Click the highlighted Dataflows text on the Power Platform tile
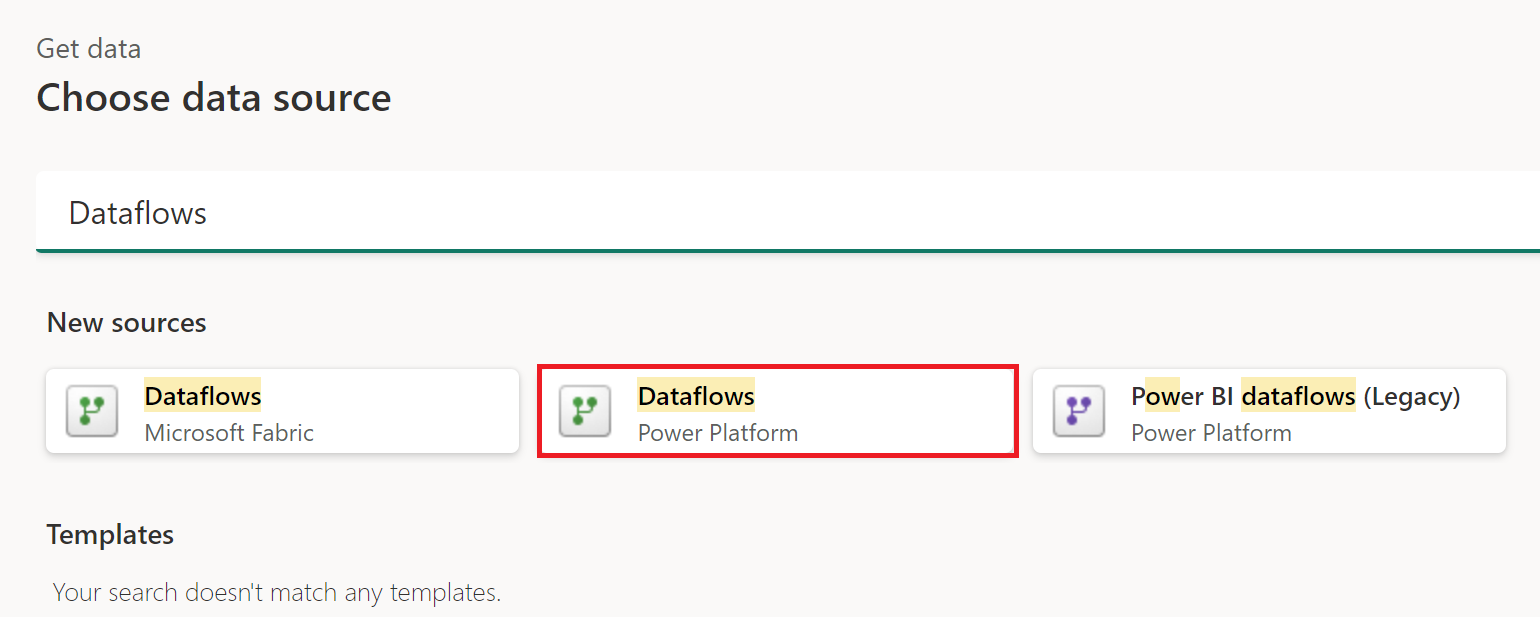The width and height of the screenshot is (1540, 617). point(696,396)
